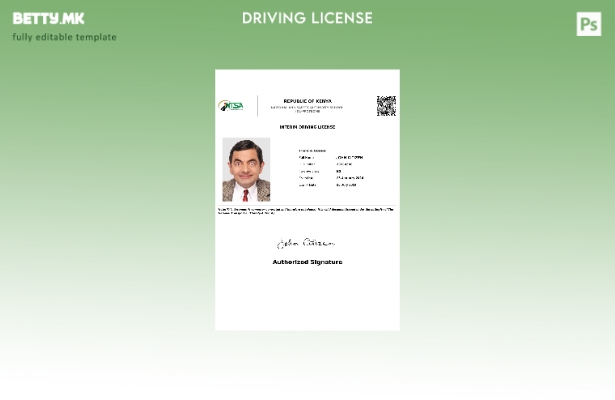Click the expiry date value in the last row

pyautogui.click(x=346, y=185)
